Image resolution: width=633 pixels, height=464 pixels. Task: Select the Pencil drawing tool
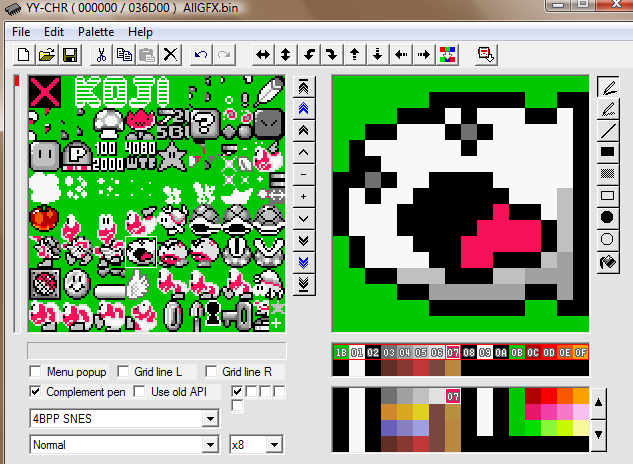tap(608, 86)
